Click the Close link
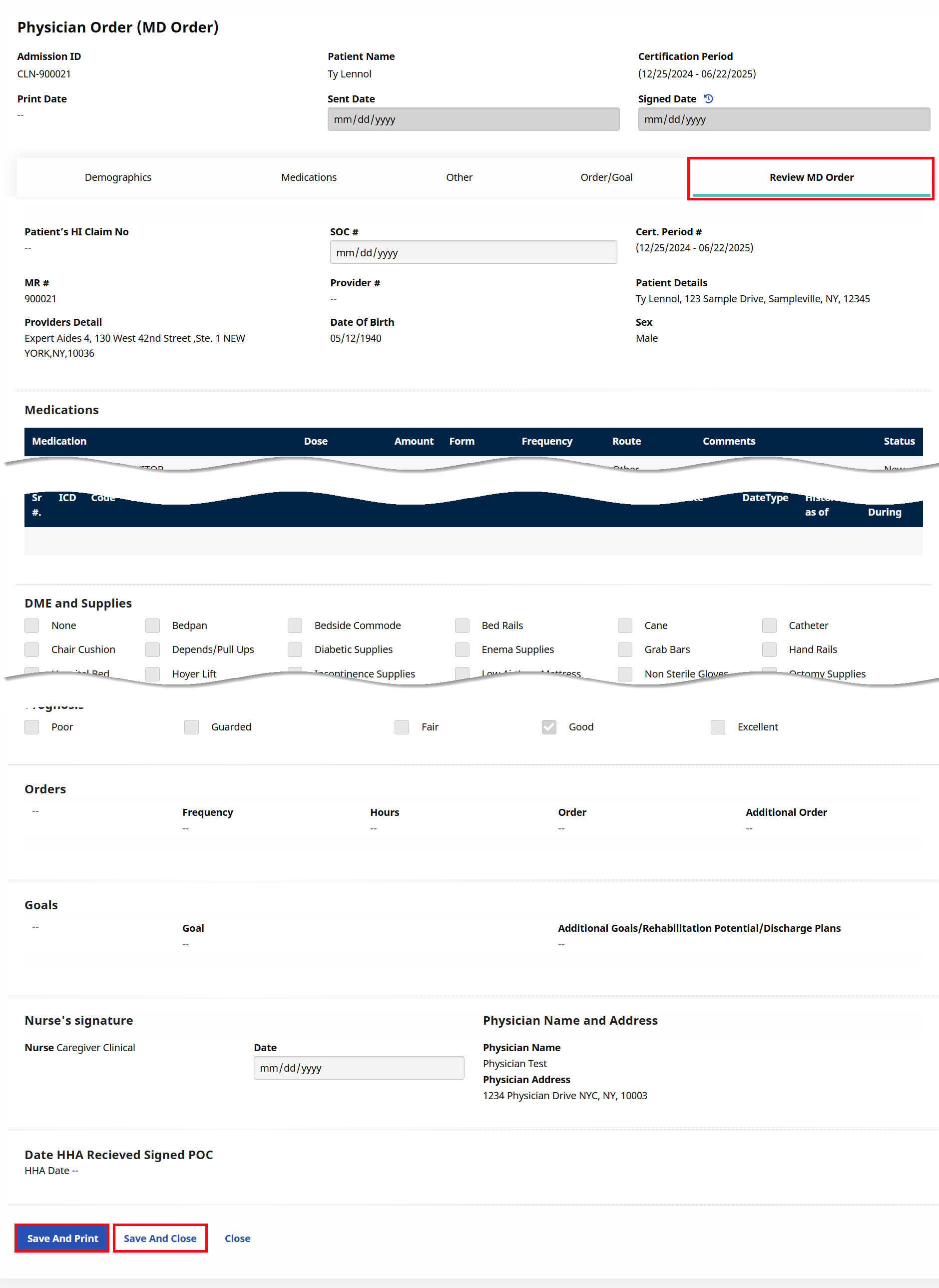Viewport: 939px width, 1288px height. coord(237,1238)
